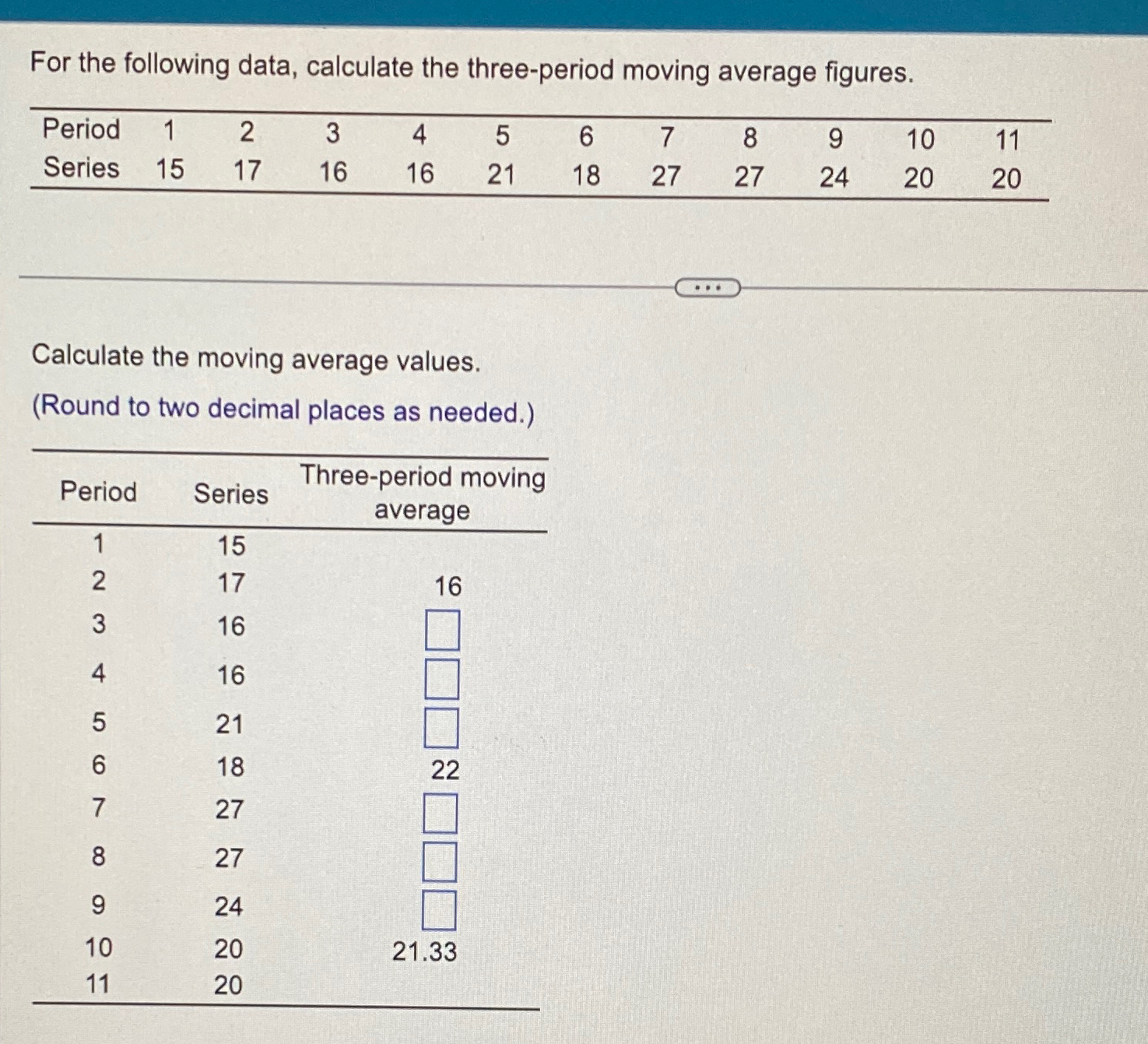Expand the ellipsis divider control
1148x1044 pixels.
coord(707,287)
